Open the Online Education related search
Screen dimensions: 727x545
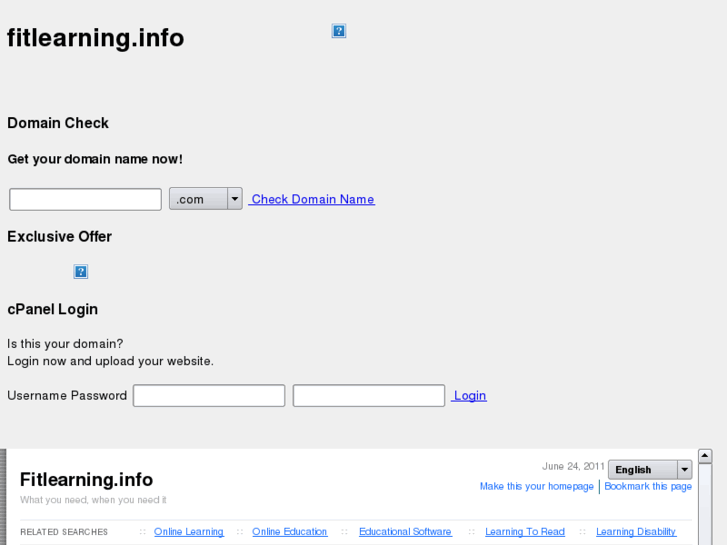[x=290, y=532]
